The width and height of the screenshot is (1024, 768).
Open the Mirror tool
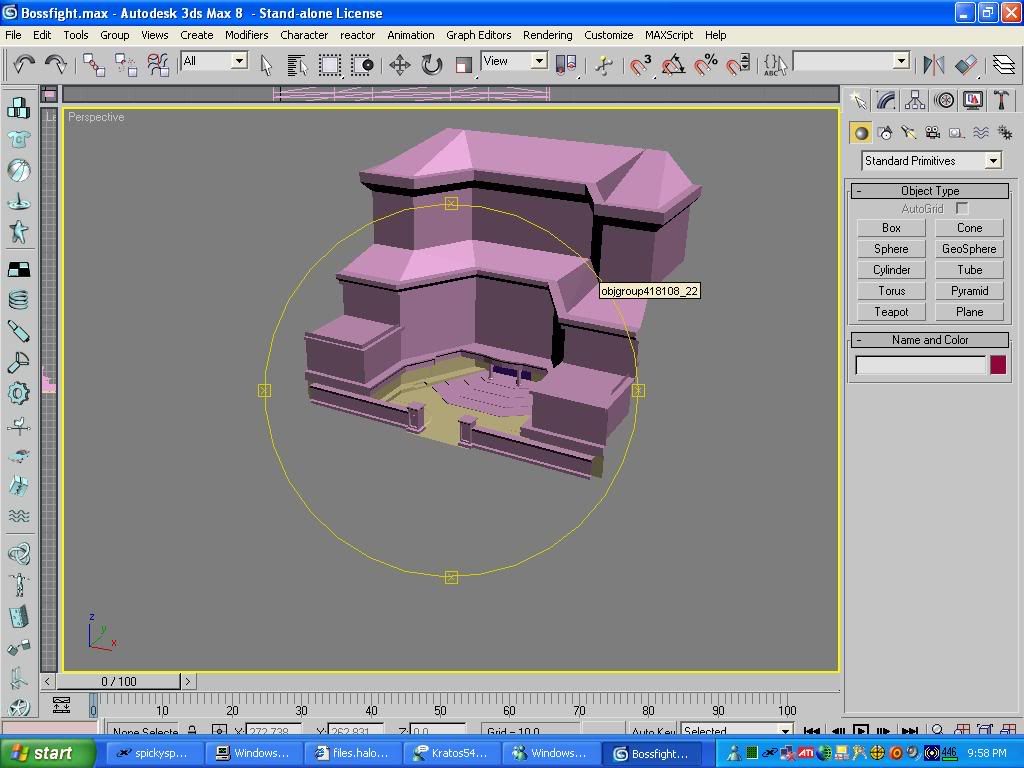point(934,64)
